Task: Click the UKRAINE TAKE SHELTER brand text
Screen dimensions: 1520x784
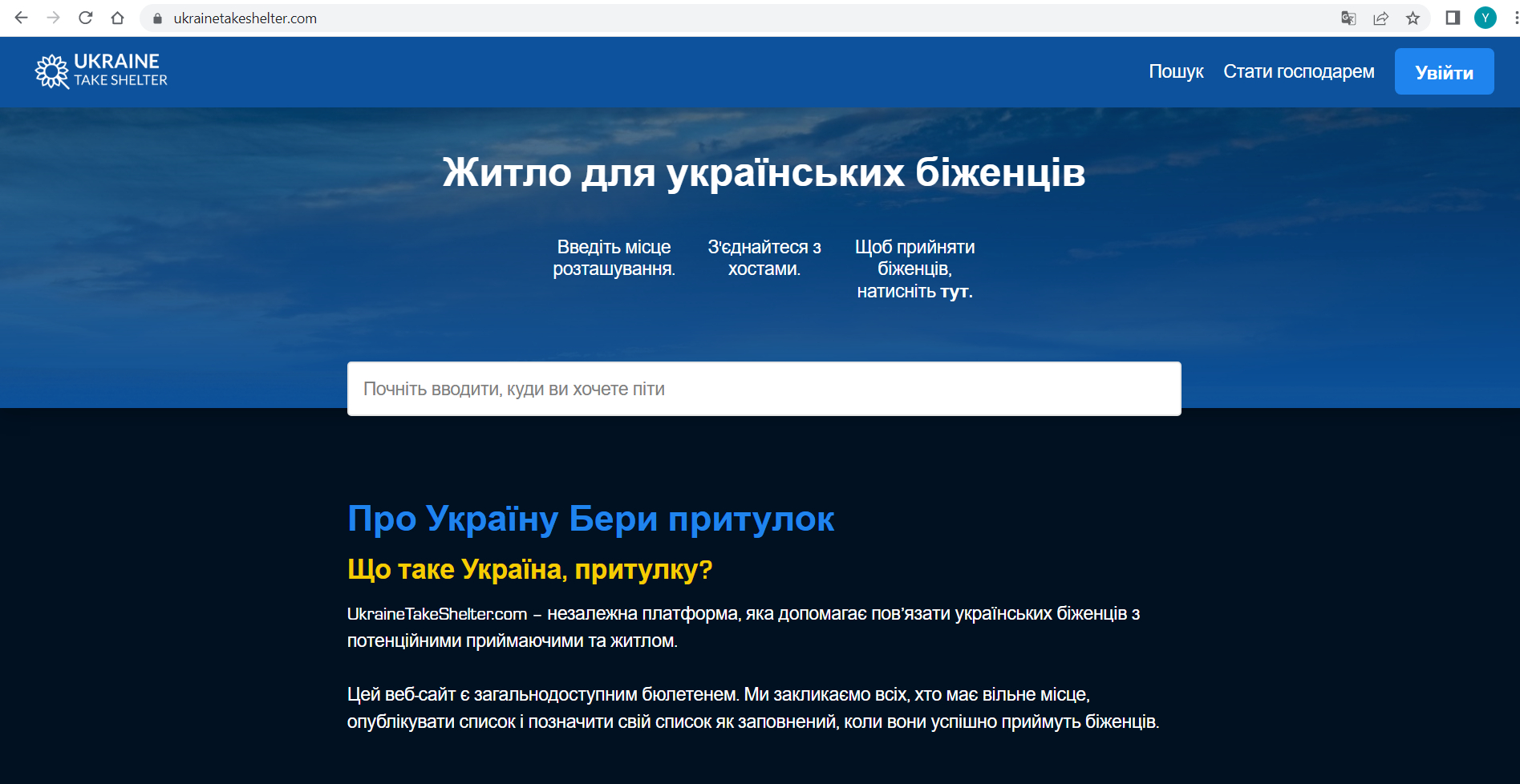Action: pyautogui.click(x=120, y=70)
